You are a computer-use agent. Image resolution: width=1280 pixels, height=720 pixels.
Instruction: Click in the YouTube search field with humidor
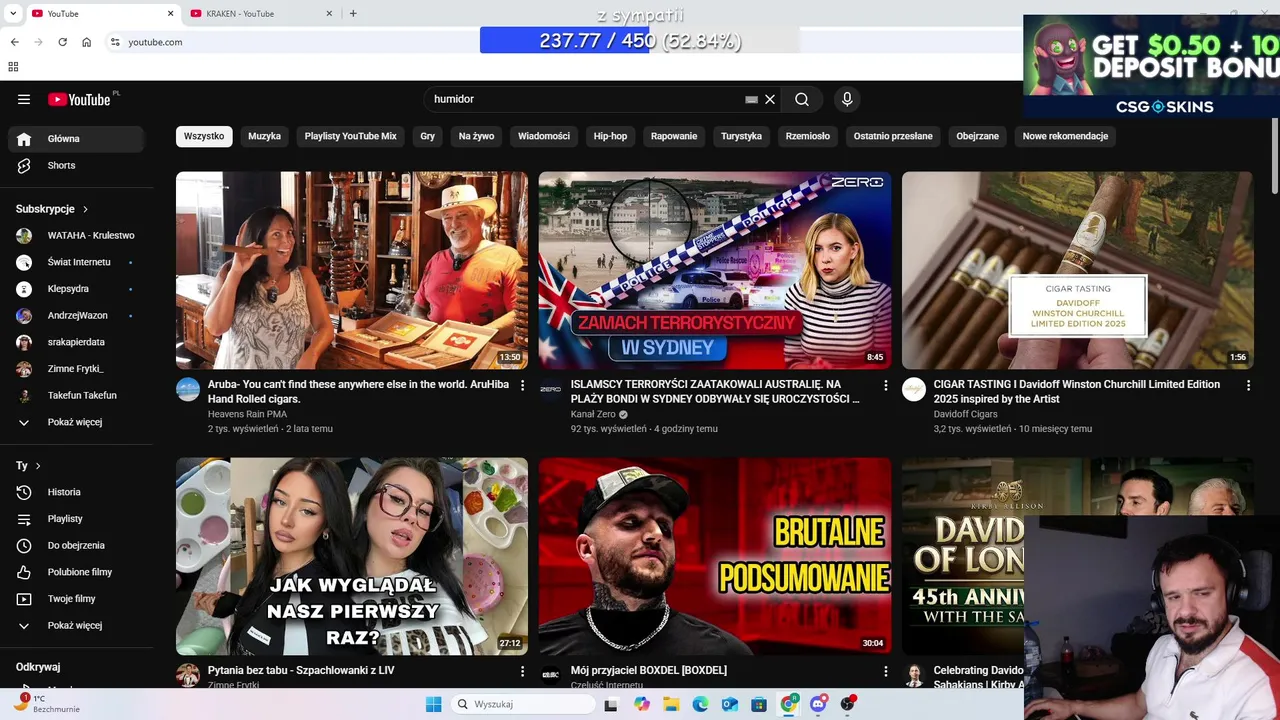(585, 99)
